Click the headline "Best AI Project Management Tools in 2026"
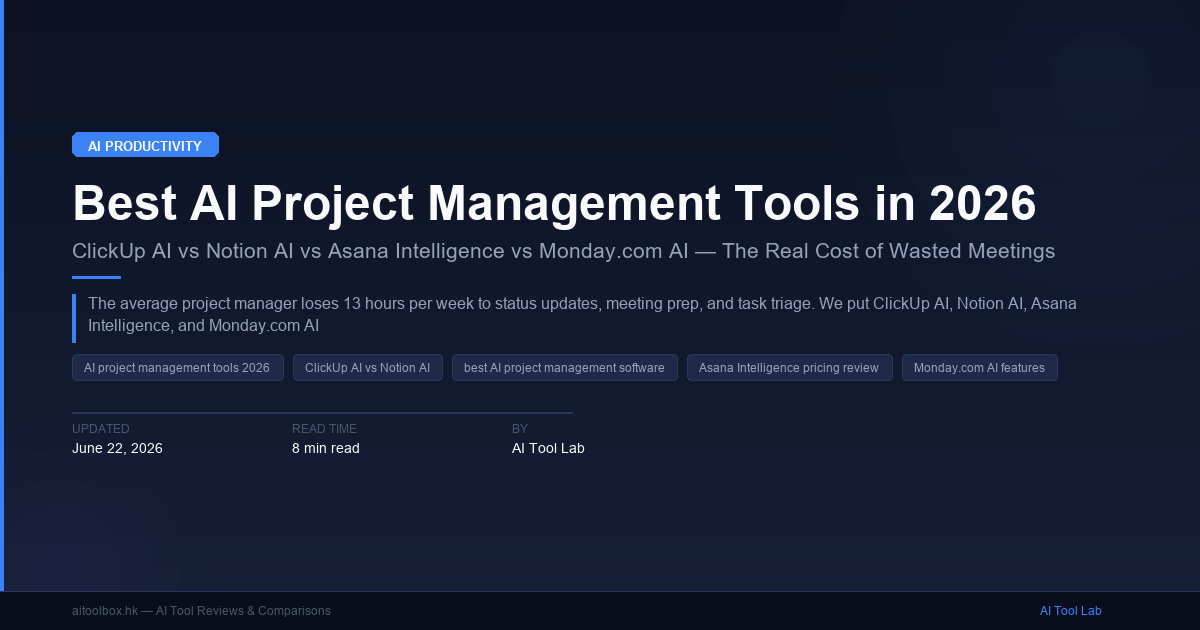Image resolution: width=1200 pixels, height=630 pixels. pyautogui.click(x=554, y=203)
